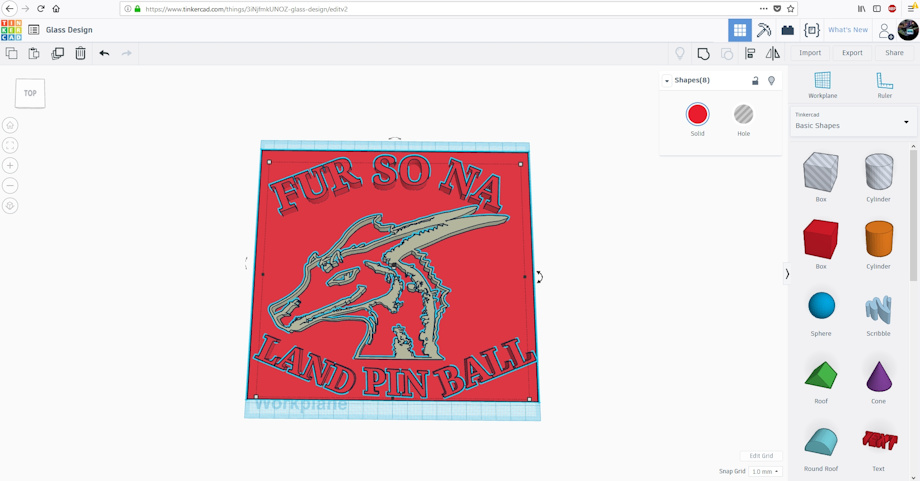Collapse the Shapes(8) inspector panel

pyautogui.click(x=667, y=81)
